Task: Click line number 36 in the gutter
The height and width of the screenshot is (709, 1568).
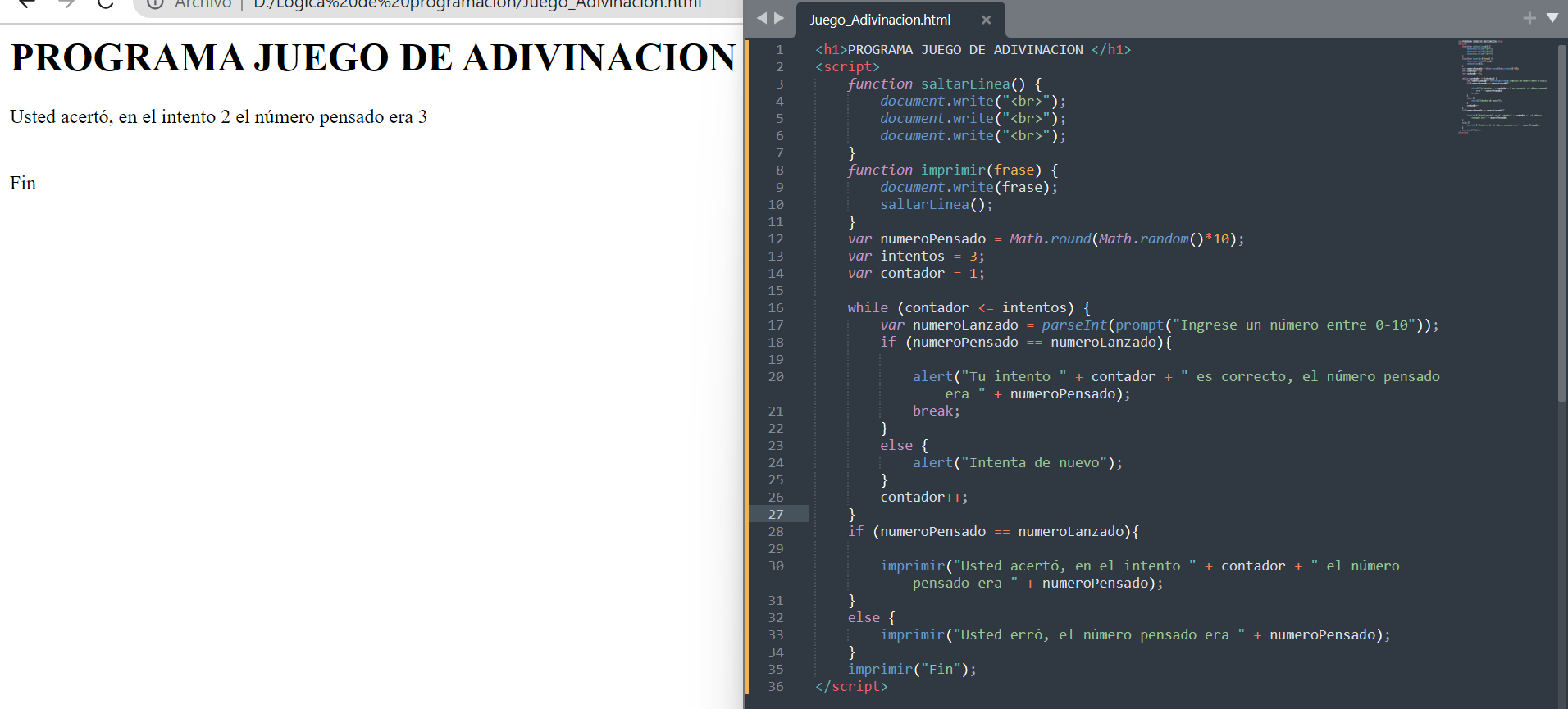Action: tap(776, 687)
